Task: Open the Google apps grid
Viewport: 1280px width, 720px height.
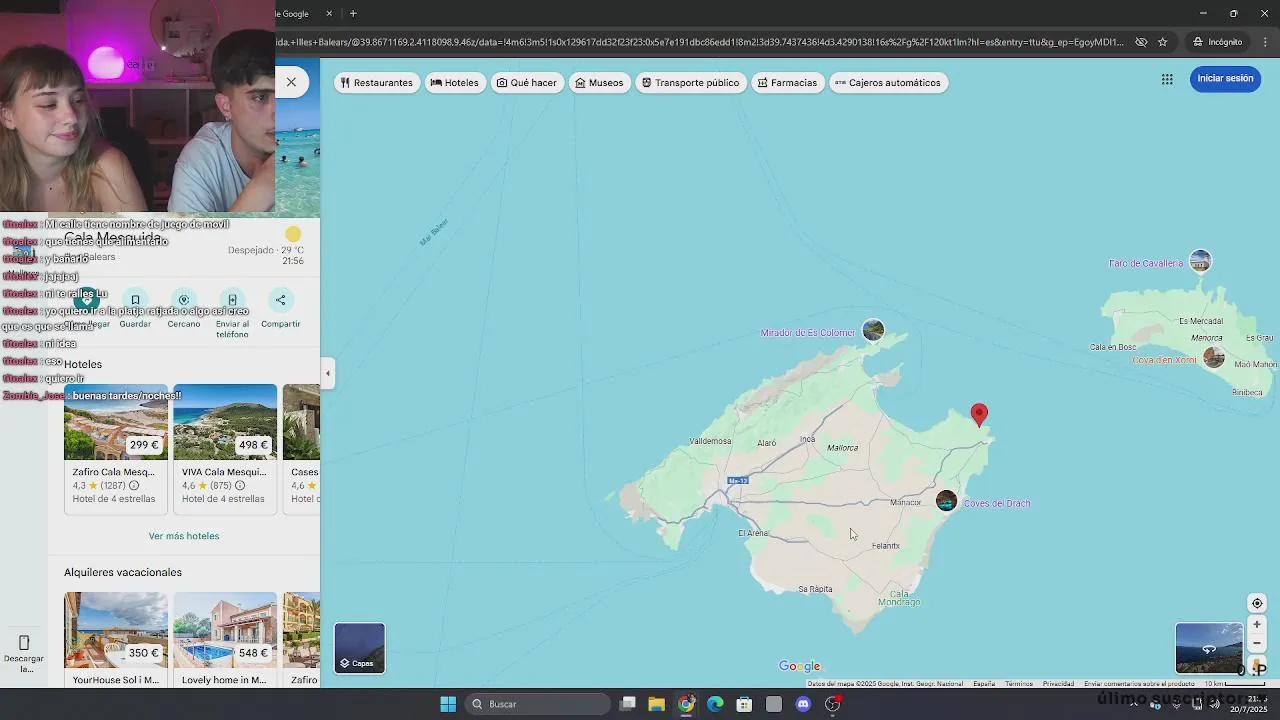Action: pos(1167,79)
